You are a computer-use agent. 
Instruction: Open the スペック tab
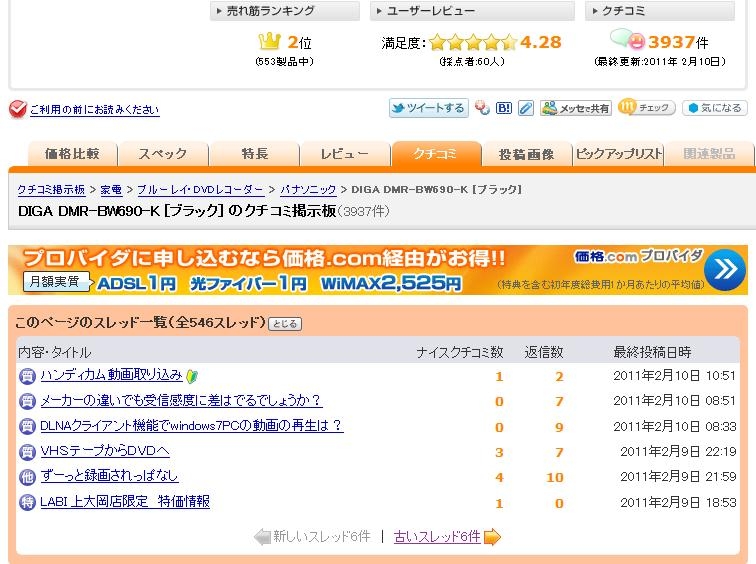click(x=163, y=154)
